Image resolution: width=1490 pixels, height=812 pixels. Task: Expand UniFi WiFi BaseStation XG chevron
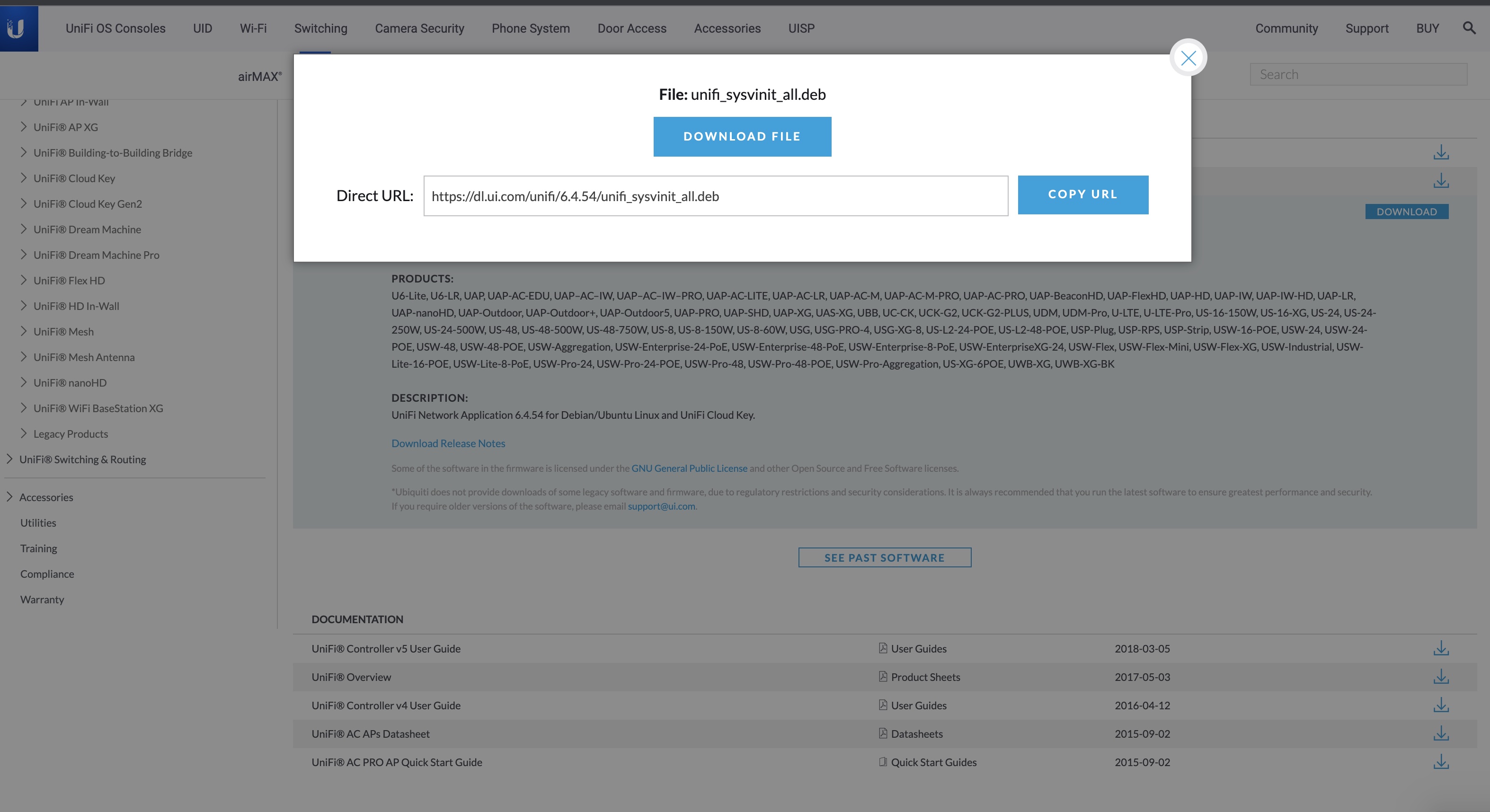(23, 407)
